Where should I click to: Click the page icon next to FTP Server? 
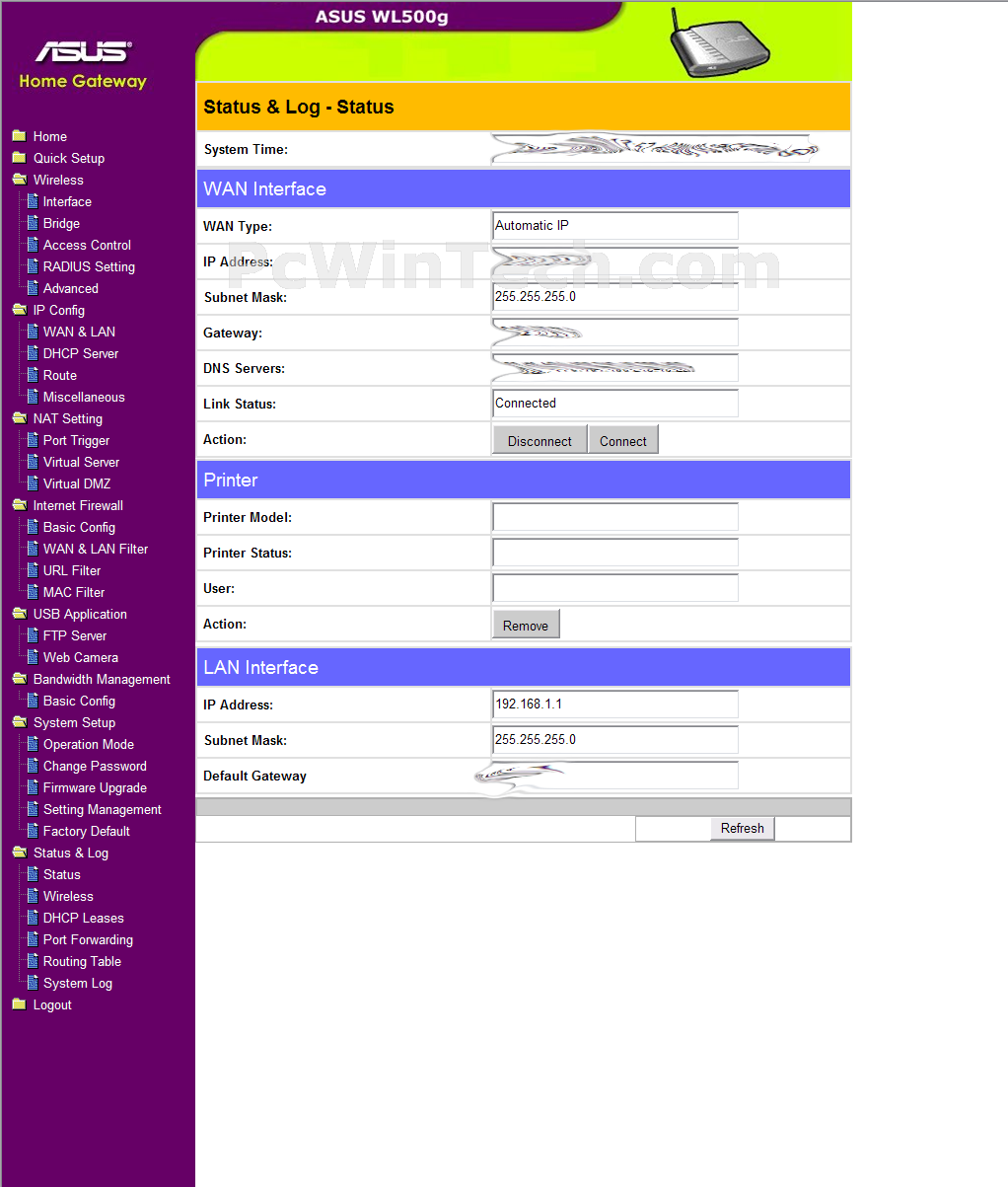(33, 635)
